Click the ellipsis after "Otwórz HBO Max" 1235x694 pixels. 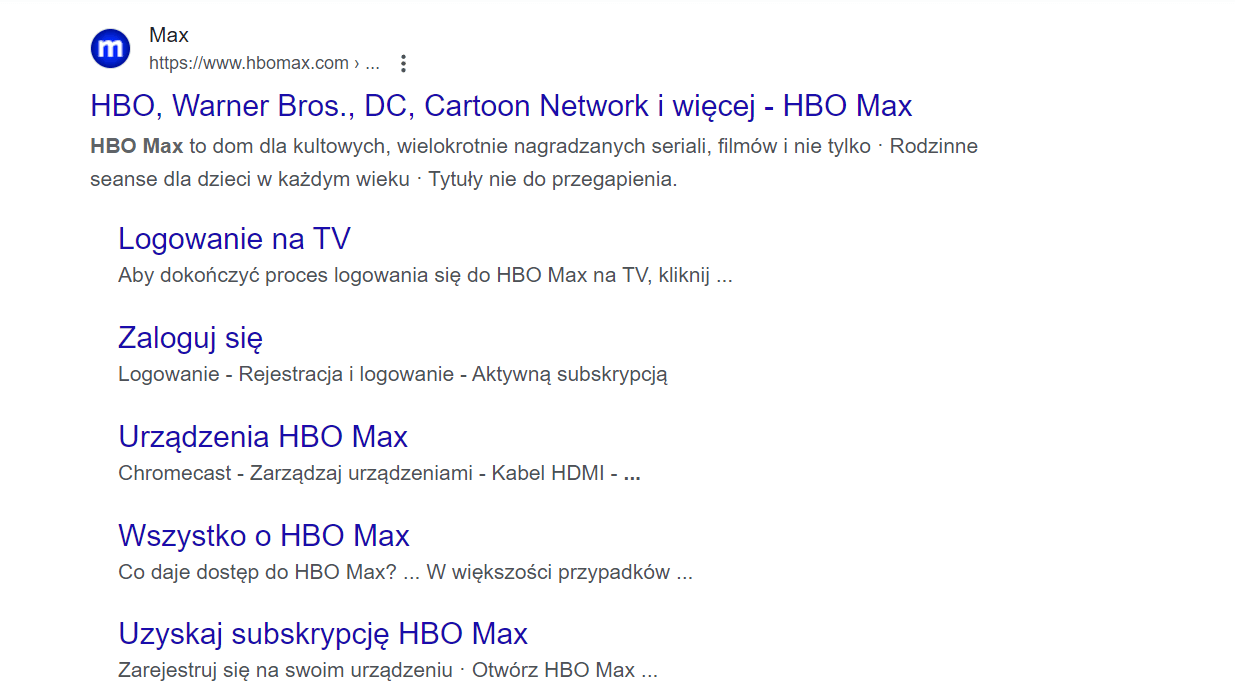[651, 671]
